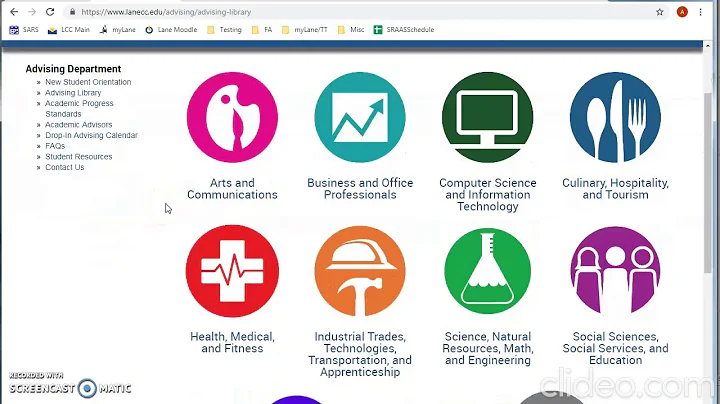
Task: Click Computer Science and Information Technology text
Action: [488, 195]
